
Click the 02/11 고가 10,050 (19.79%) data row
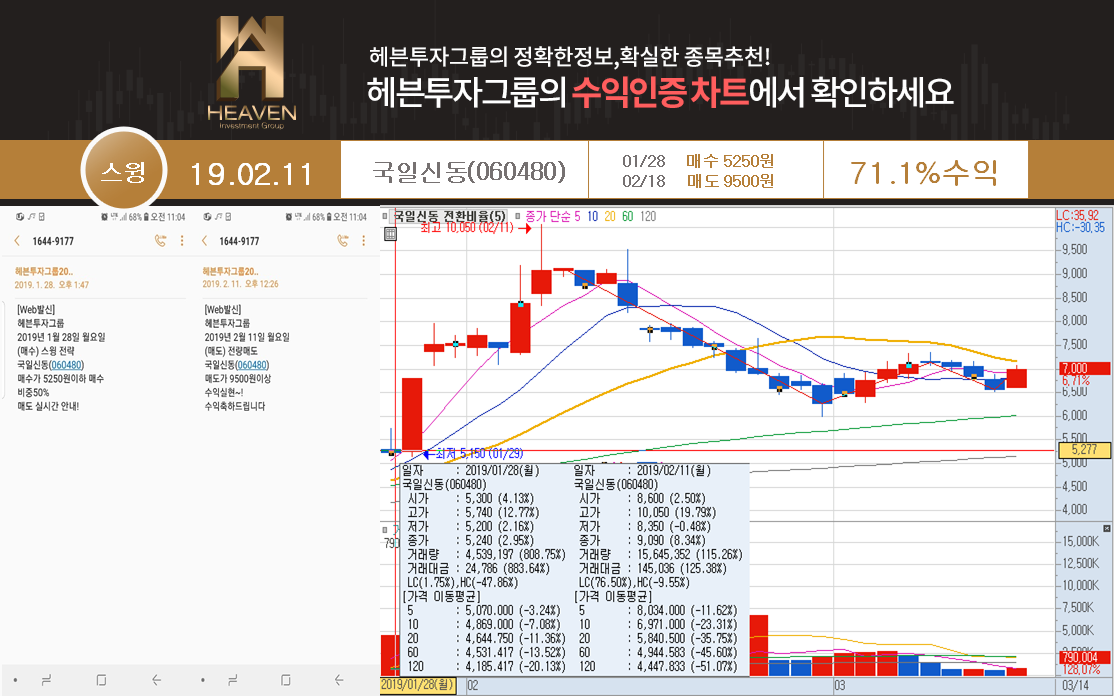(648, 513)
